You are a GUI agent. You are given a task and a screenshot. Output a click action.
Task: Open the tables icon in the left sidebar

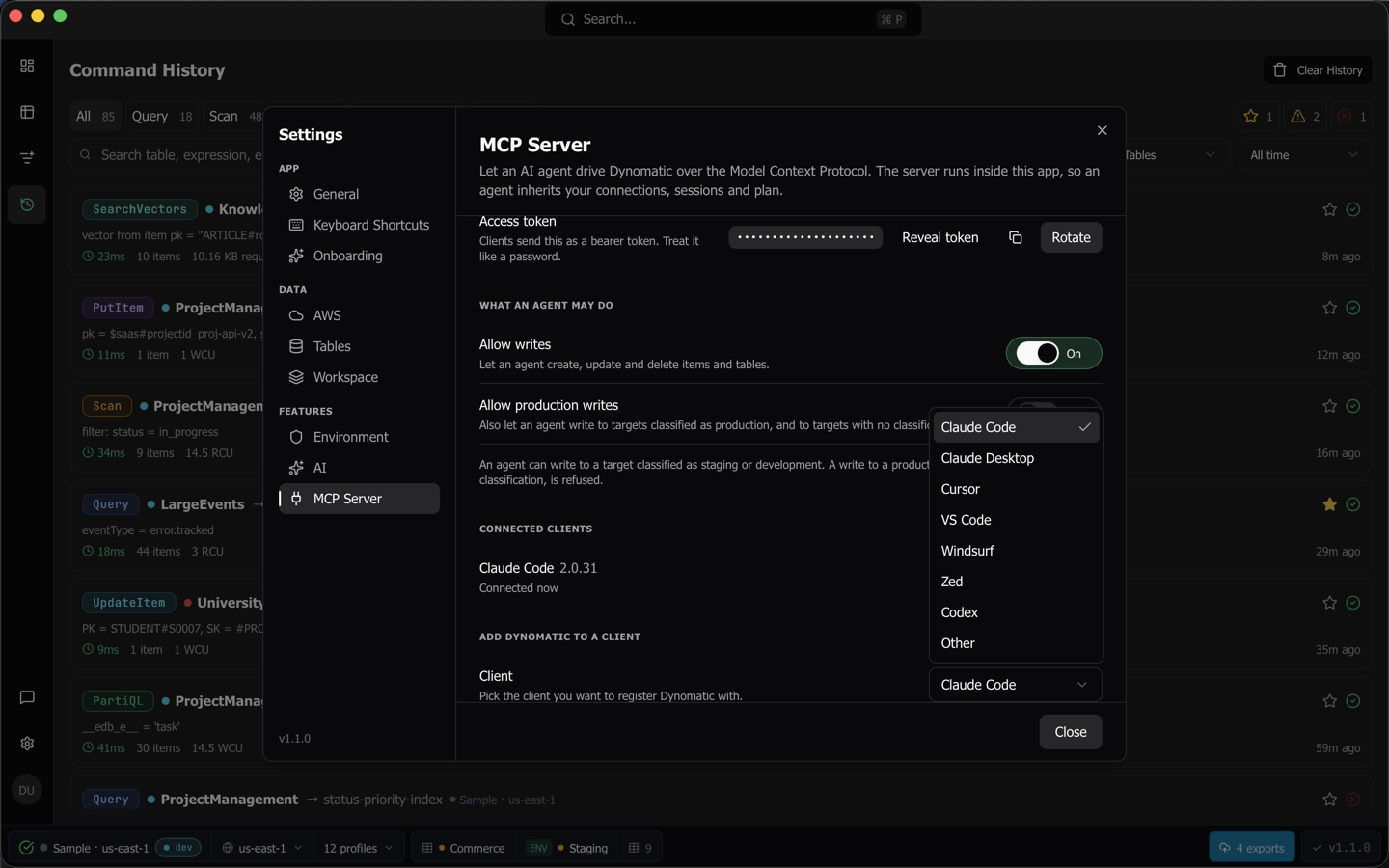[27, 112]
